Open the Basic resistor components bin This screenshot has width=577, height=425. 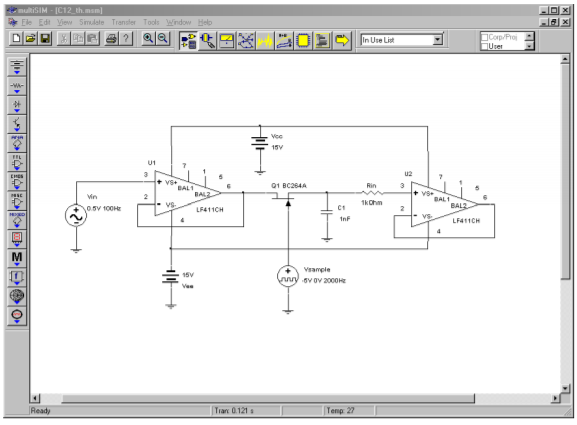17,86
